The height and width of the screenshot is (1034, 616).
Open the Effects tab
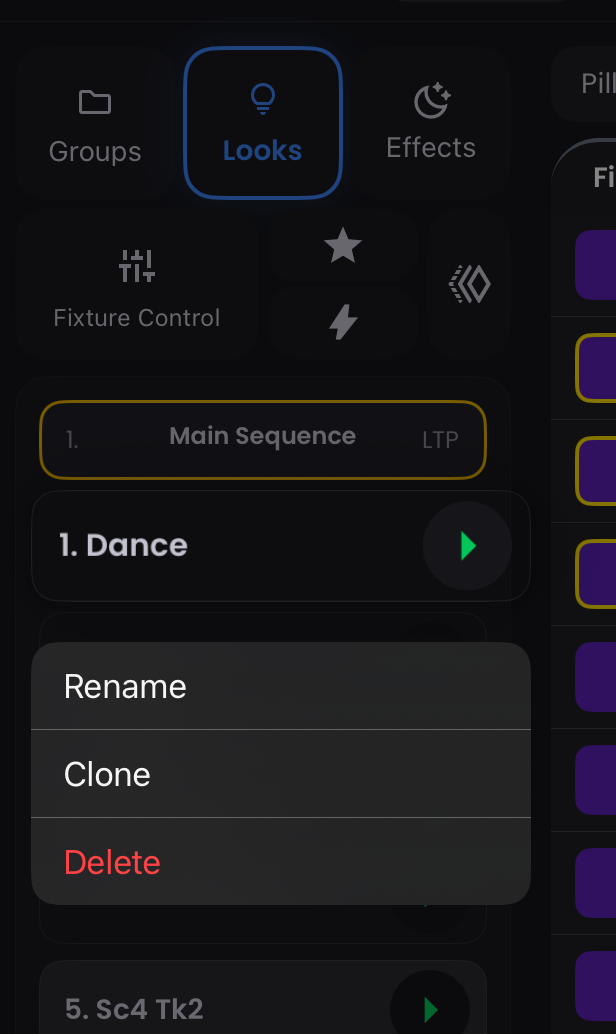click(431, 123)
